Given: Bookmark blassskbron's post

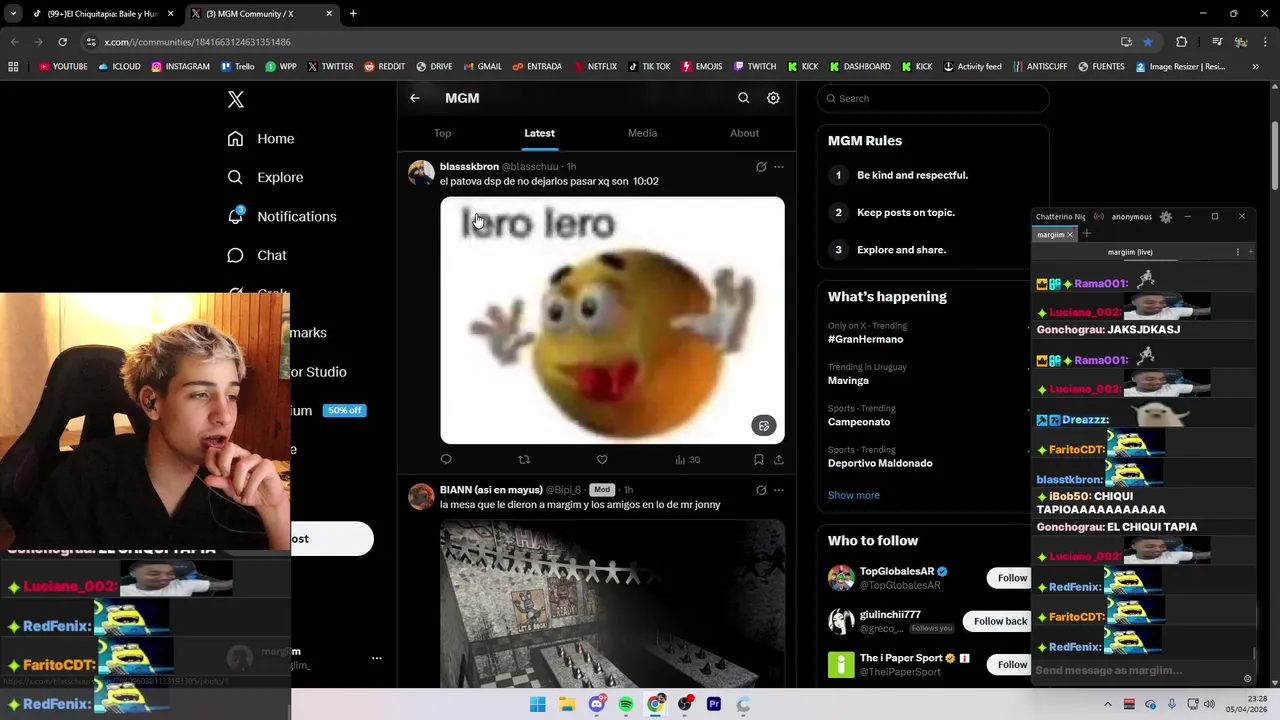Looking at the screenshot, I should click(758, 459).
